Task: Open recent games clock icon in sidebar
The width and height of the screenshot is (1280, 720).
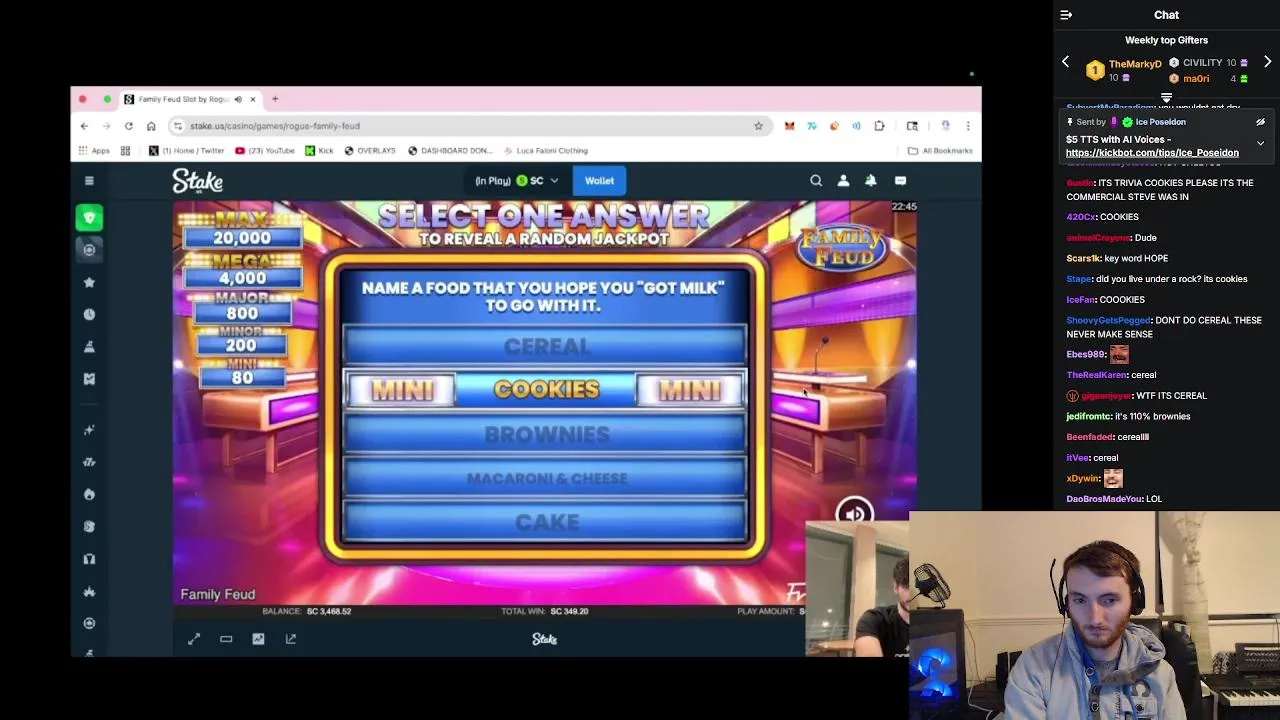Action: [x=89, y=314]
